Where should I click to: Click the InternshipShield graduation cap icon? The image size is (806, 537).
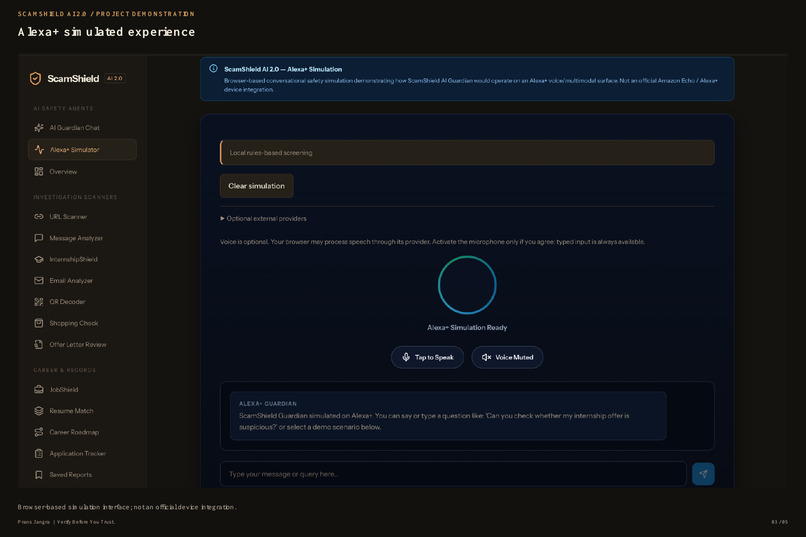[39, 259]
